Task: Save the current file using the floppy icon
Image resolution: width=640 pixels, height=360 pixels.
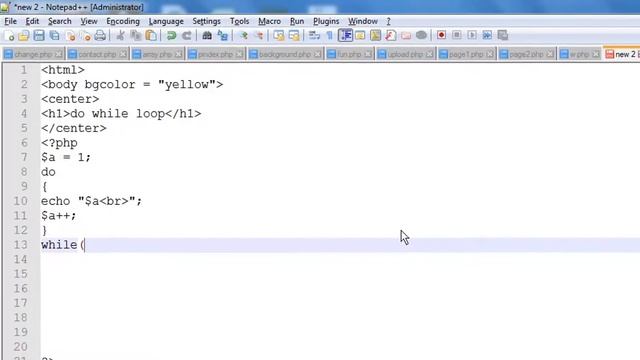Action: pyautogui.click(x=39, y=36)
